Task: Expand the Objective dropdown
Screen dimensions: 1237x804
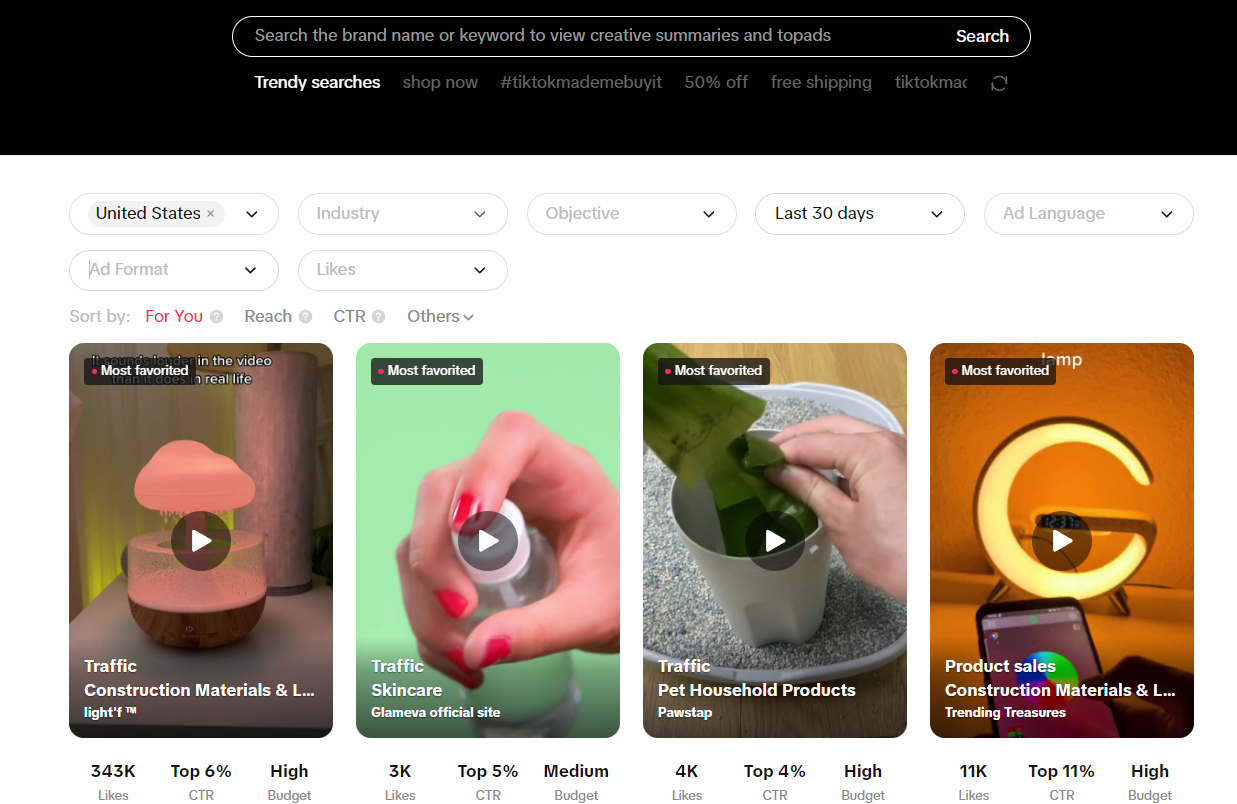Action: tap(631, 214)
